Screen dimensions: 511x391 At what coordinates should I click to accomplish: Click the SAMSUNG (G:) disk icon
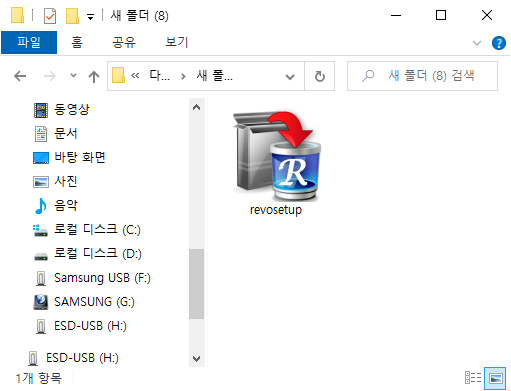pyautogui.click(x=41, y=302)
